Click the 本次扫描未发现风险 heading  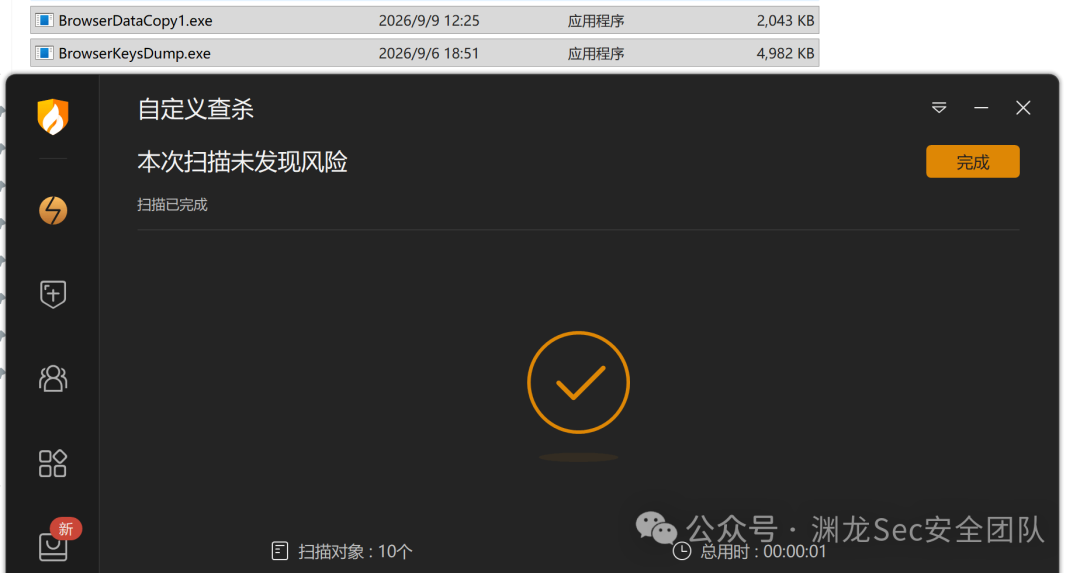242,162
